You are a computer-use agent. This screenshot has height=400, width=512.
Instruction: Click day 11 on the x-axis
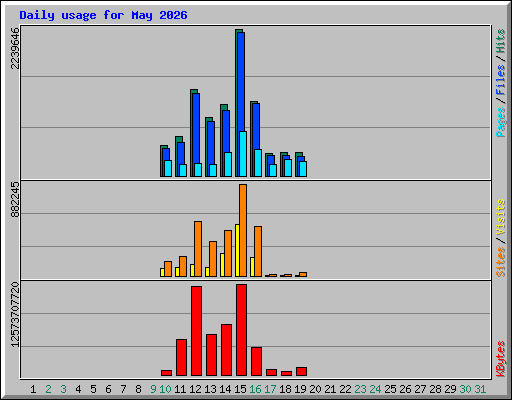(180, 389)
